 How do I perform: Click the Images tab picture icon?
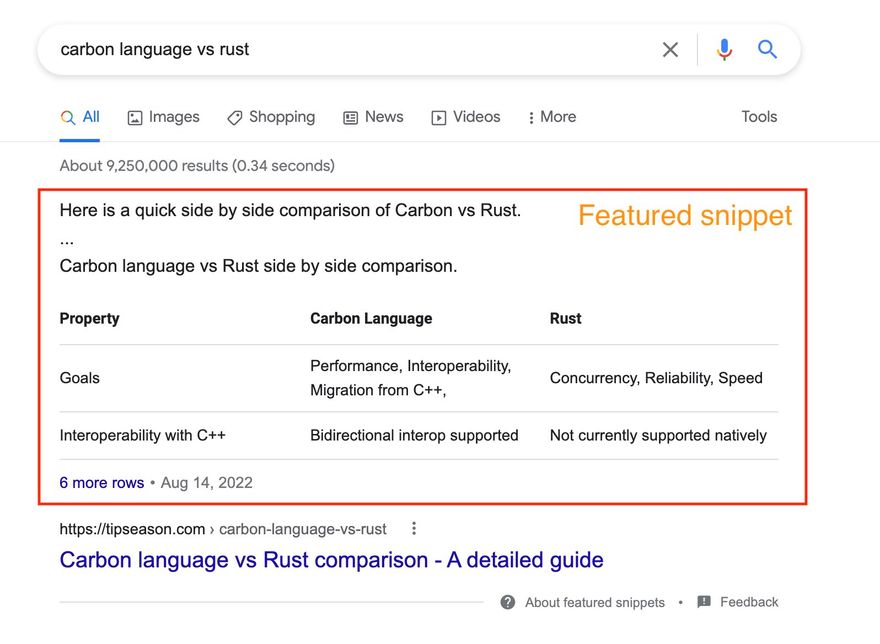tap(135, 118)
